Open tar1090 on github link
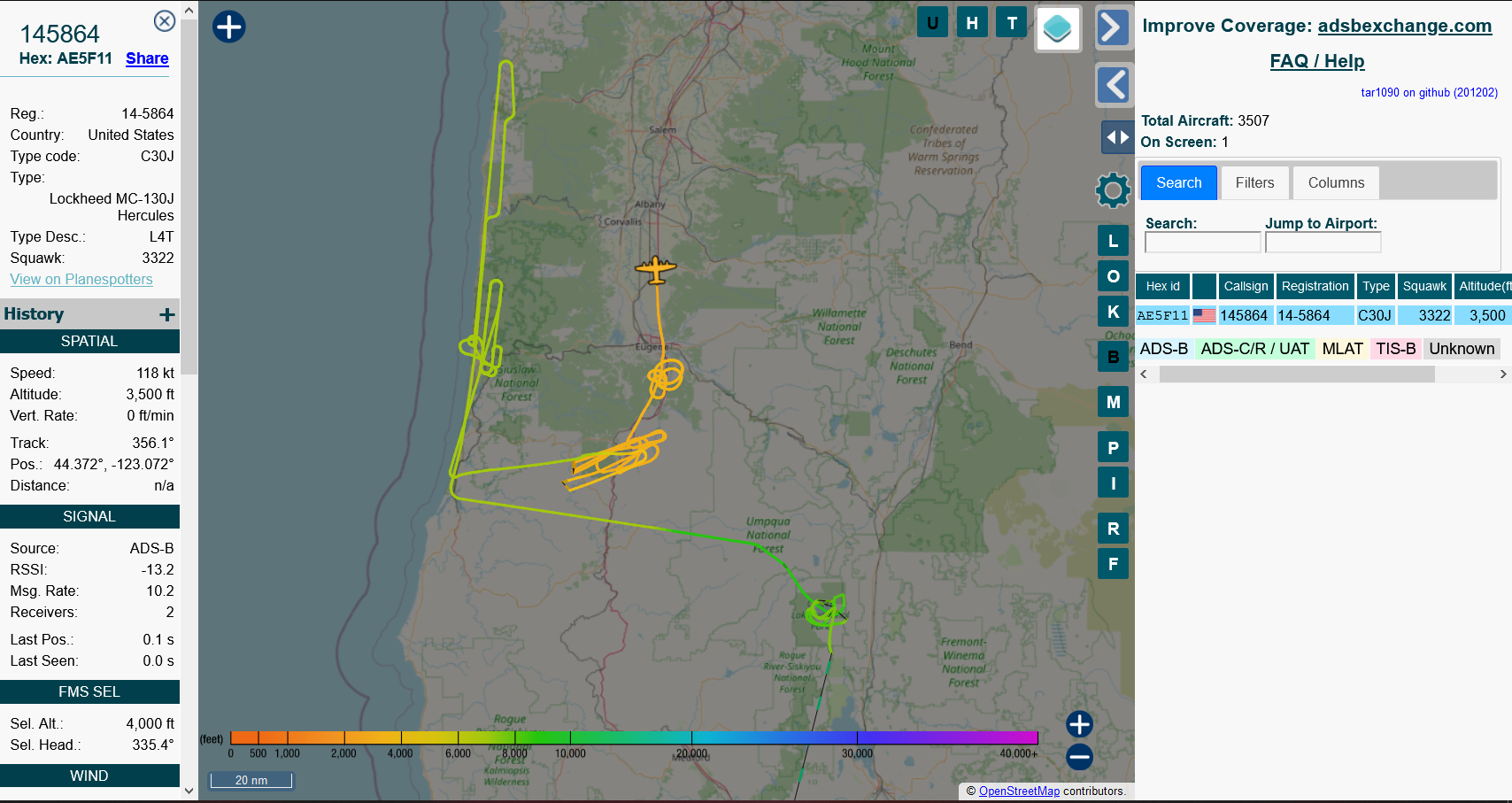The image size is (1512, 803). click(x=1429, y=92)
